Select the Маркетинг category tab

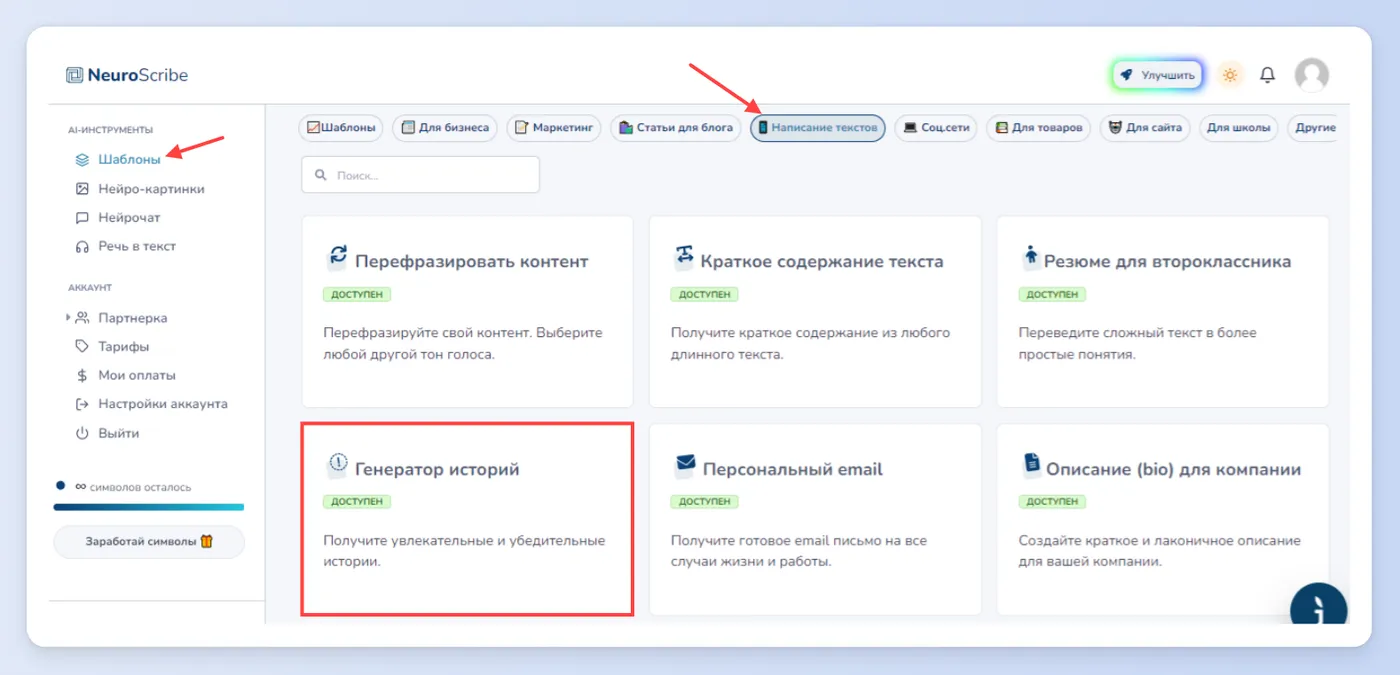pos(553,128)
